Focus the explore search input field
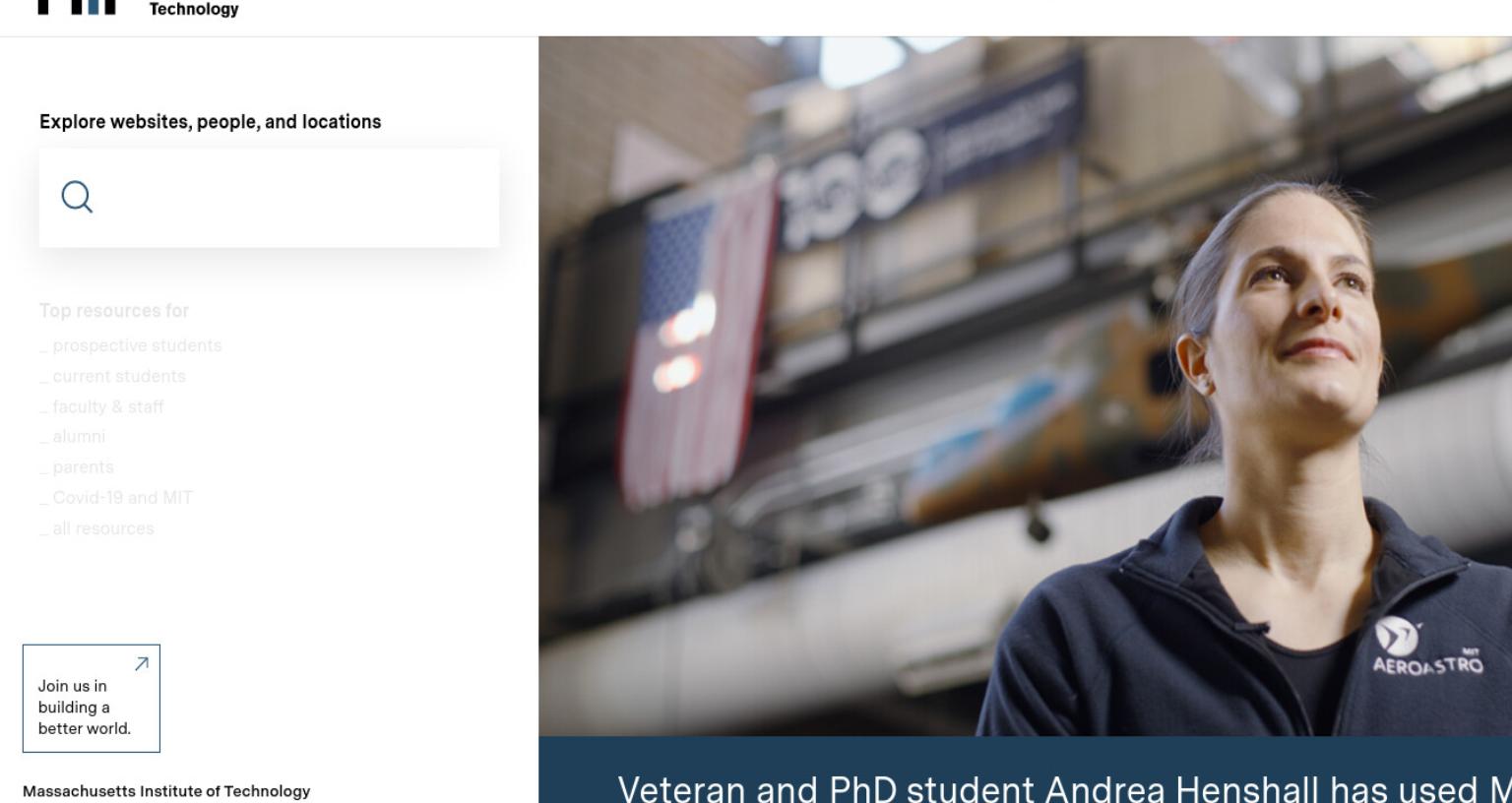Viewport: 1512px width, 803px height. coord(269,198)
